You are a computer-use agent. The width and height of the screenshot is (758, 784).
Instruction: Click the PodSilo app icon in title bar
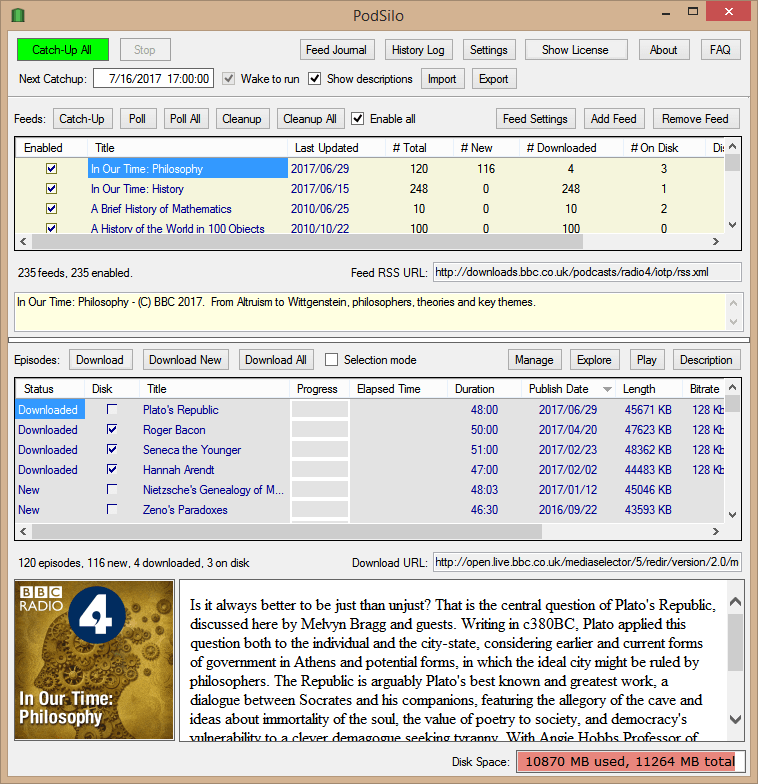[17, 14]
